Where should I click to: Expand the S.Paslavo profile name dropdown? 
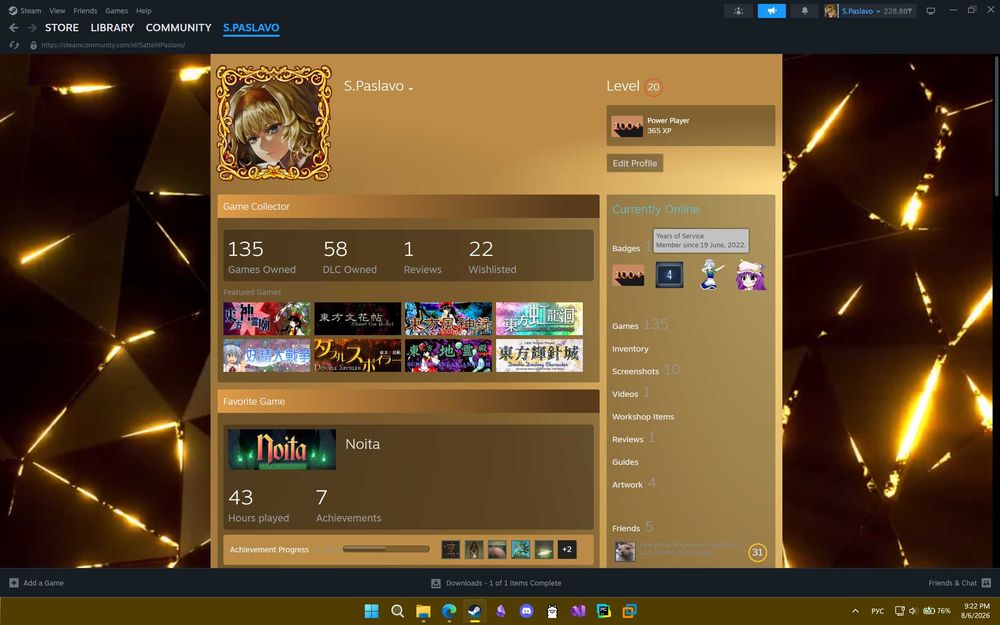click(411, 89)
